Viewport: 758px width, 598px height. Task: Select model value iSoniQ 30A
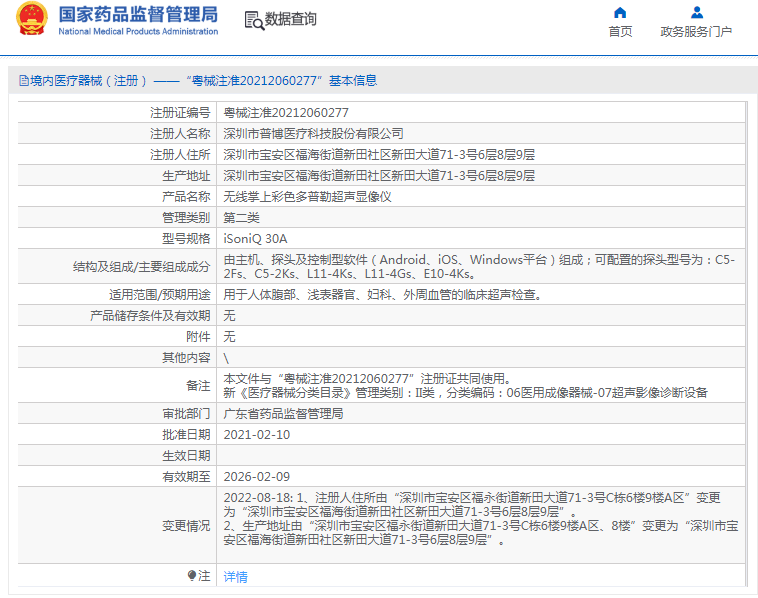click(x=255, y=239)
